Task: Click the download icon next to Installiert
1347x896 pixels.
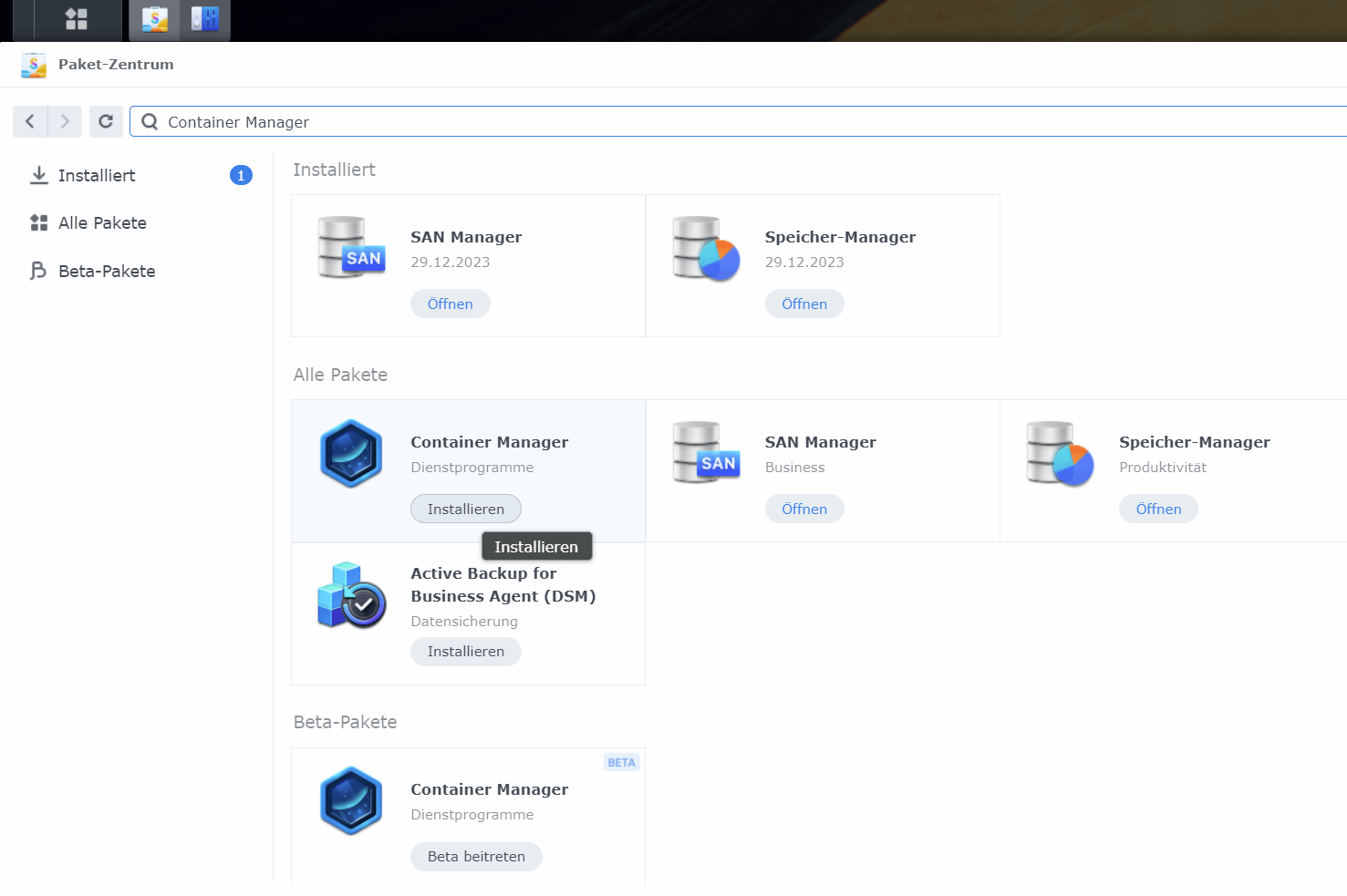Action: point(38,175)
